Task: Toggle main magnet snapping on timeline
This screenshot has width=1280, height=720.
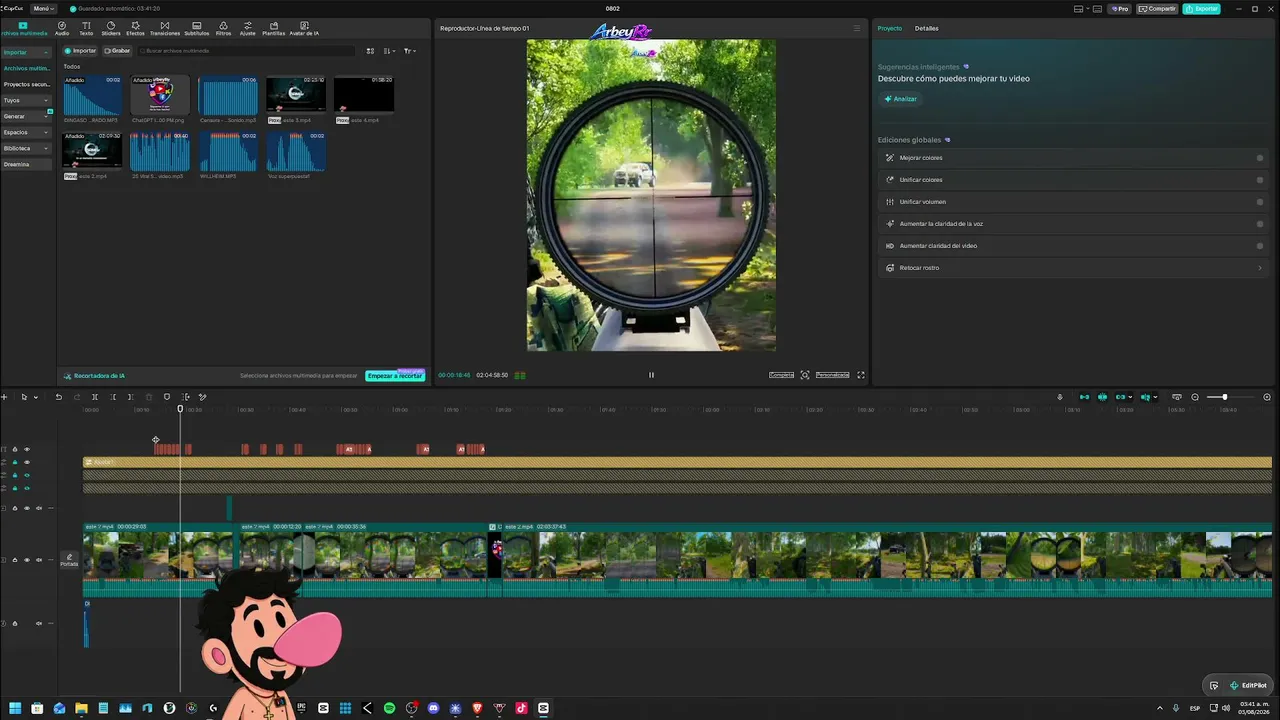Action: (x=1084, y=397)
